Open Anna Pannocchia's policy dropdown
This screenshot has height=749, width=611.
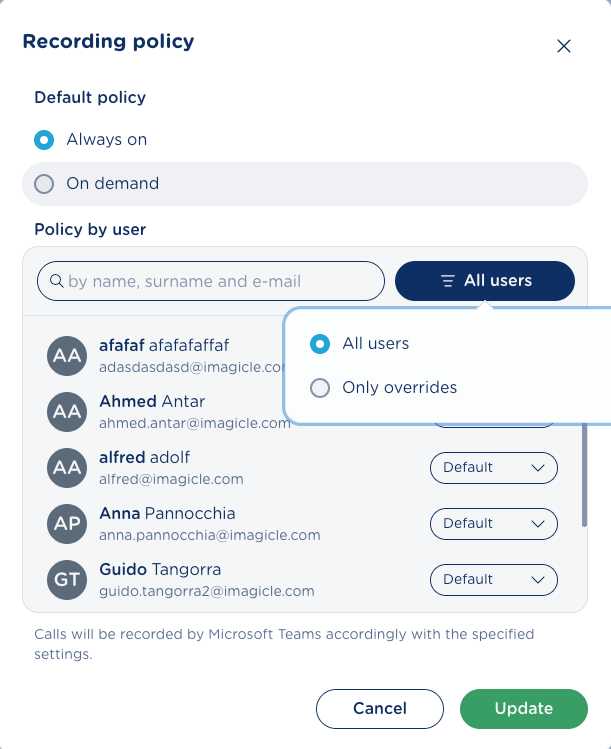493,523
